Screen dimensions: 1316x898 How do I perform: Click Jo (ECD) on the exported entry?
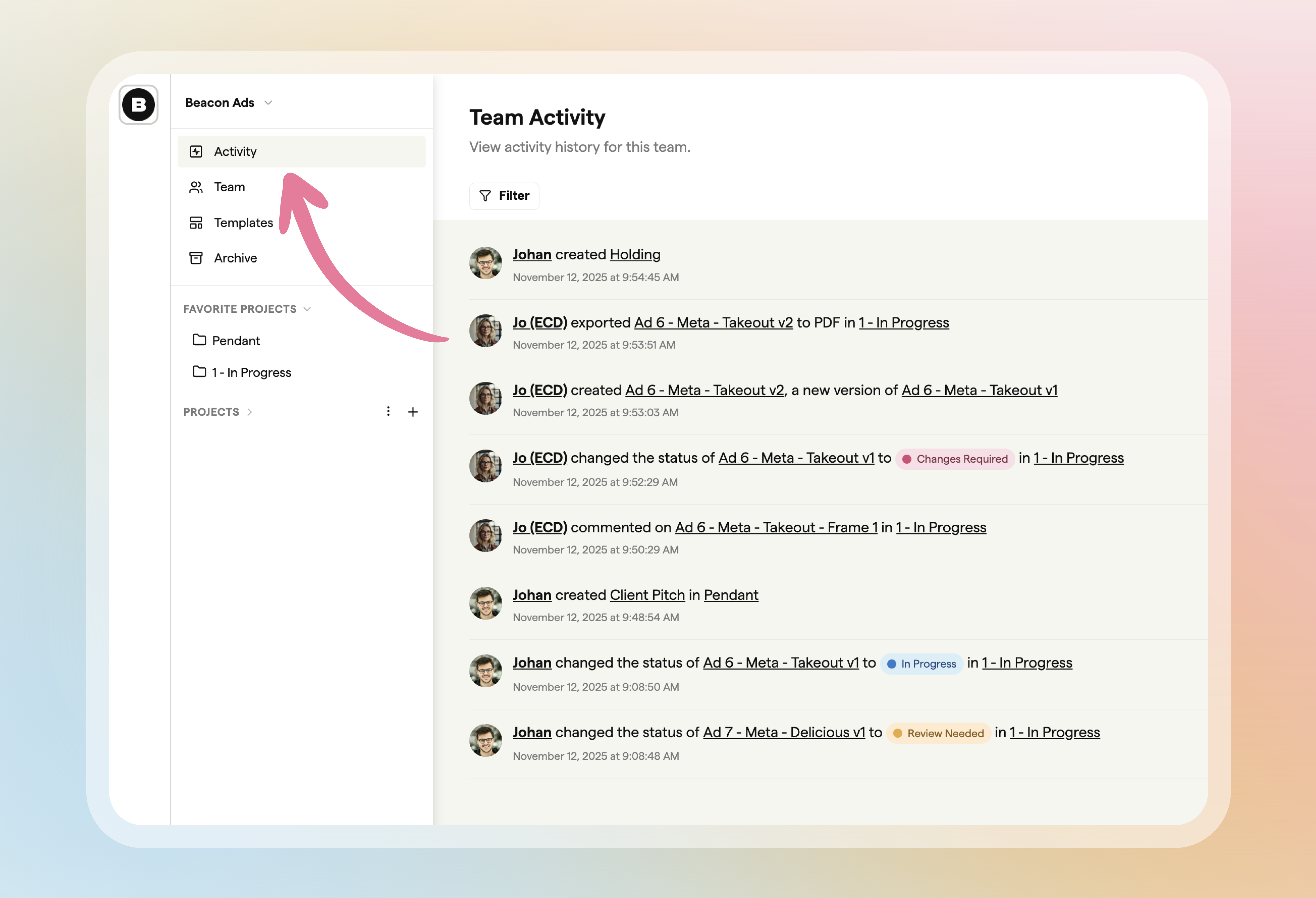pos(540,322)
